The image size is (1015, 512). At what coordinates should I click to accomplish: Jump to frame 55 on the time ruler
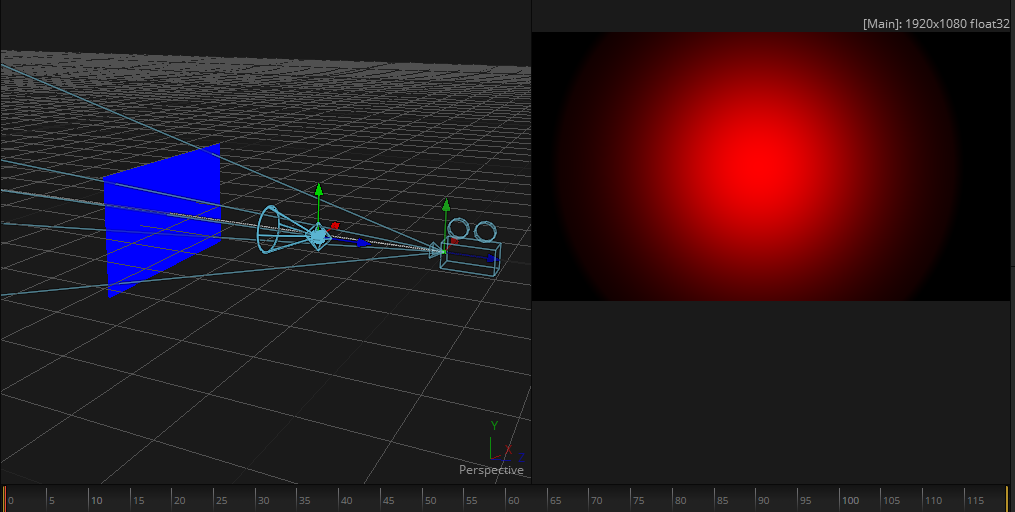tap(471, 500)
